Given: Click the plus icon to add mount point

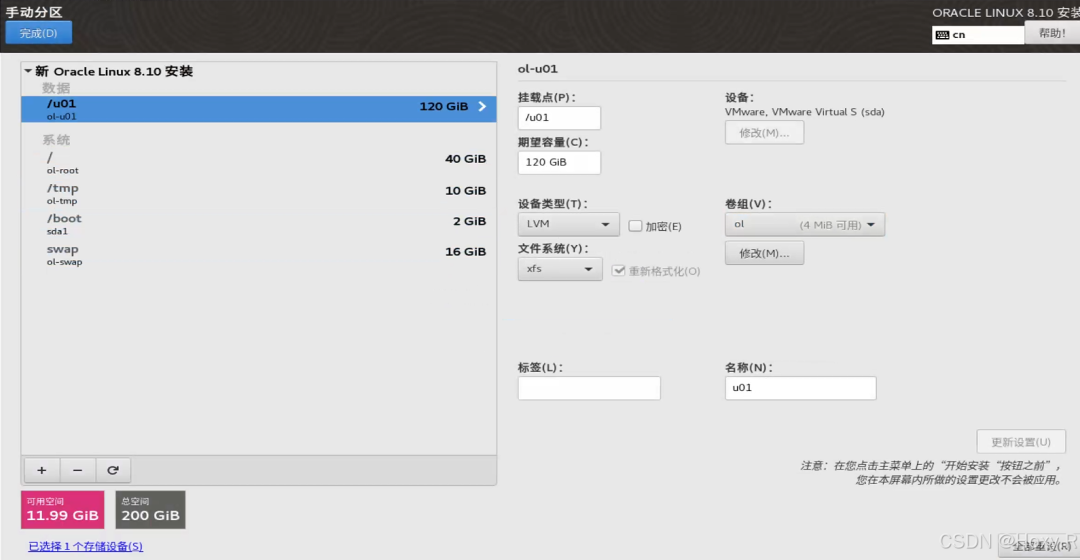Looking at the screenshot, I should coord(42,470).
